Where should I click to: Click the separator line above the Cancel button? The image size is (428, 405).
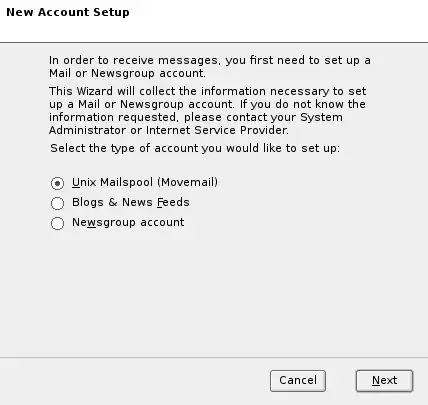click(x=214, y=358)
